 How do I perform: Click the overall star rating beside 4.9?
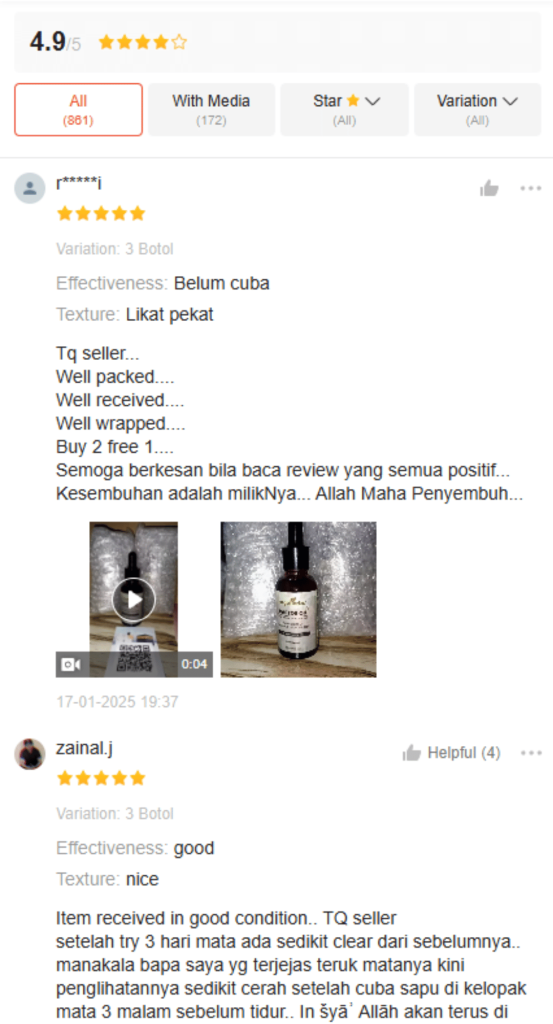[142, 43]
